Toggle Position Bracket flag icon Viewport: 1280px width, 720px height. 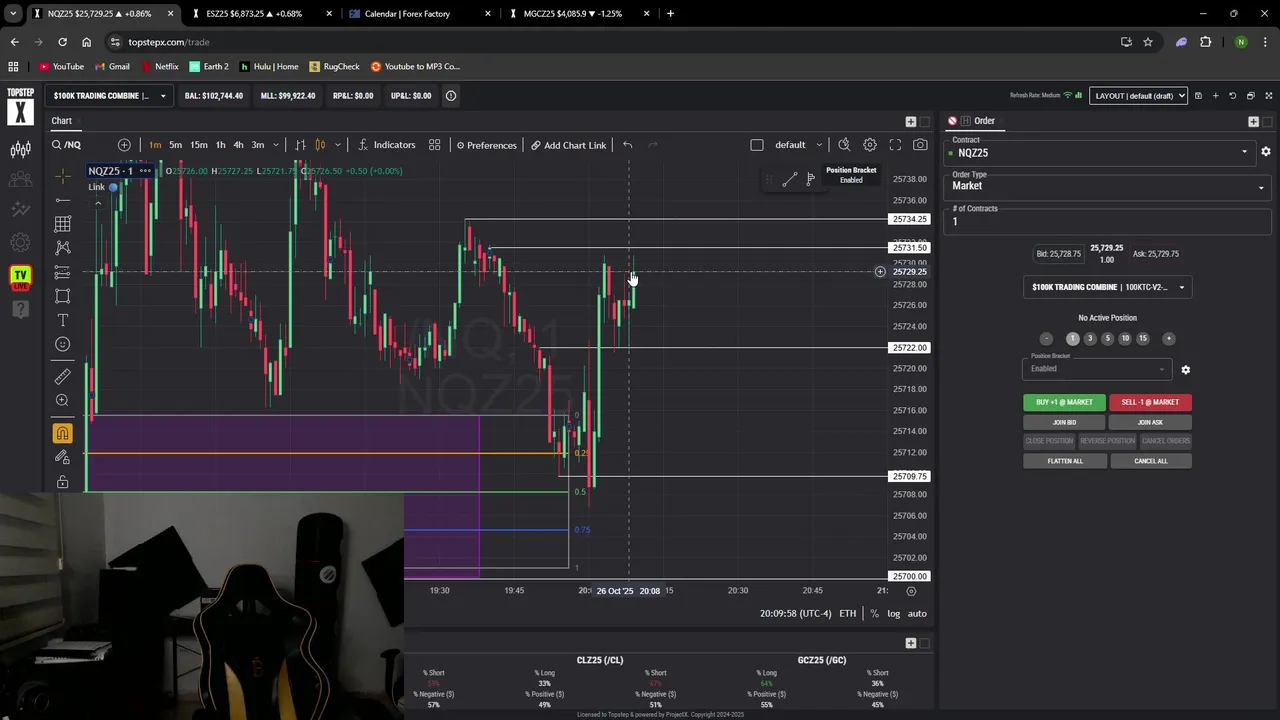[x=810, y=179]
